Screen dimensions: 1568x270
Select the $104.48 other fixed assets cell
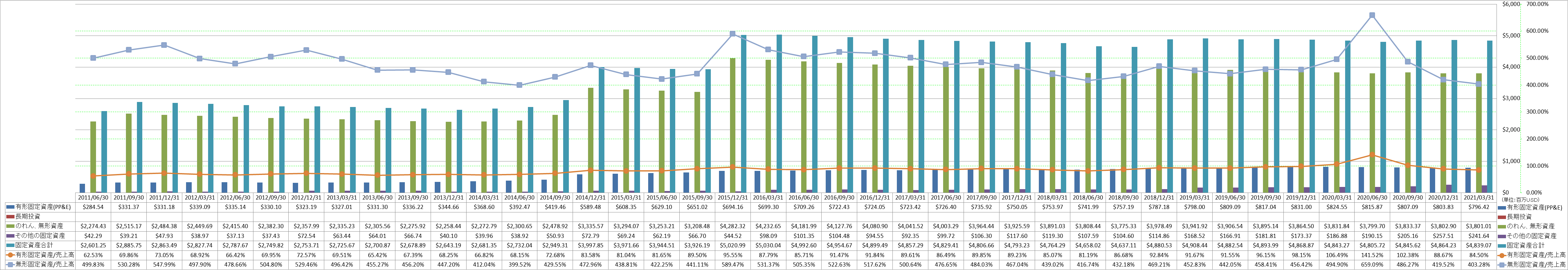(x=839, y=235)
